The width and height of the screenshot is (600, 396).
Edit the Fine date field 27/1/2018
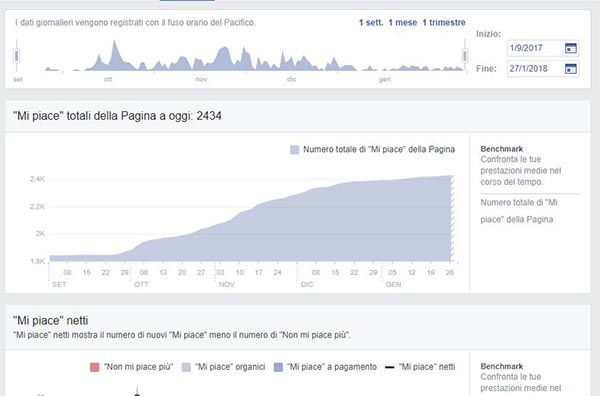coord(543,69)
